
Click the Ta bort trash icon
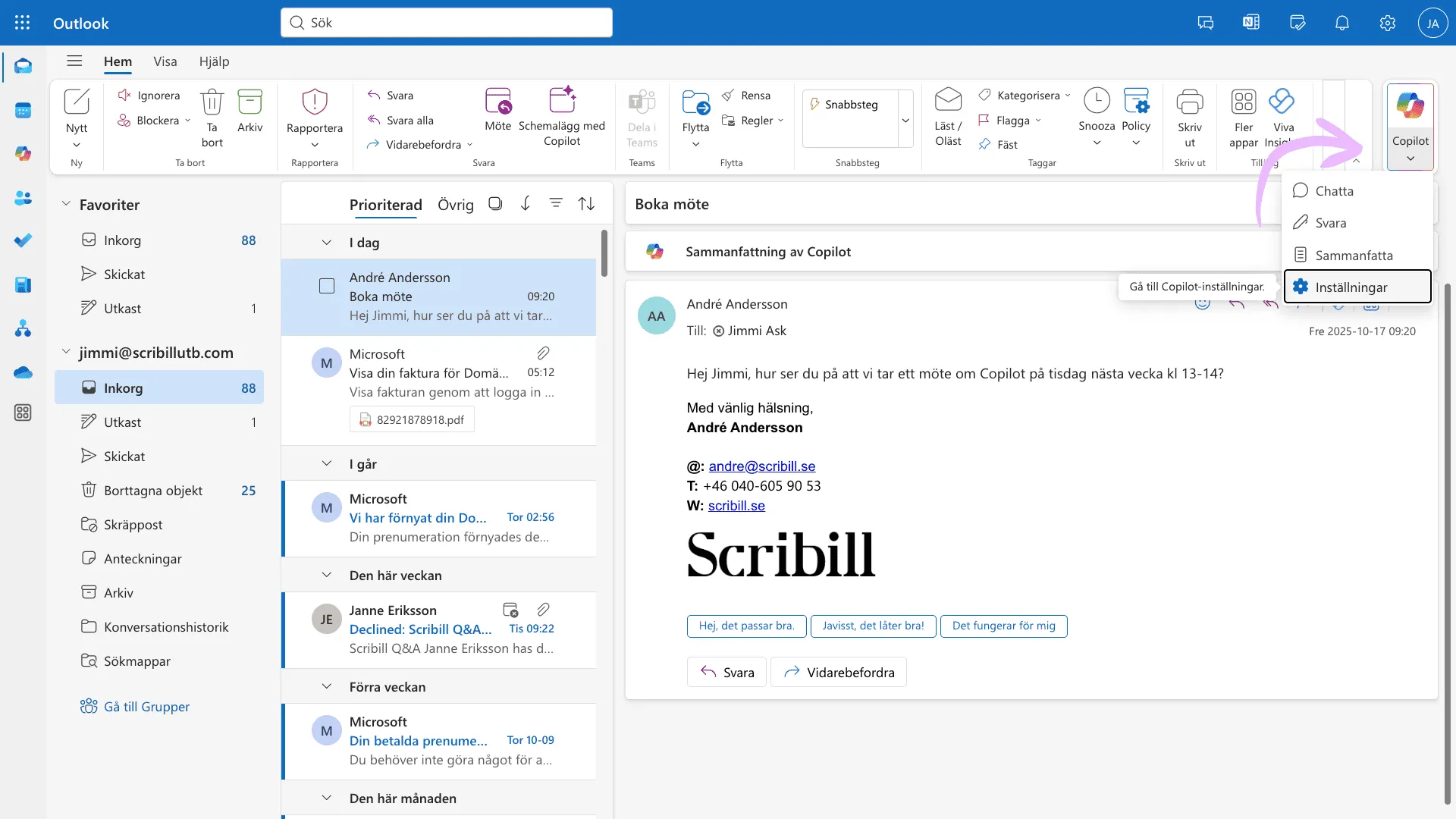click(212, 118)
